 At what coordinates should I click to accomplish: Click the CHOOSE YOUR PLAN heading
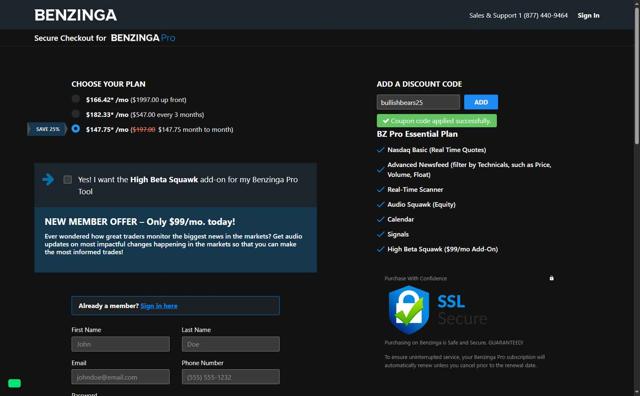coord(108,84)
